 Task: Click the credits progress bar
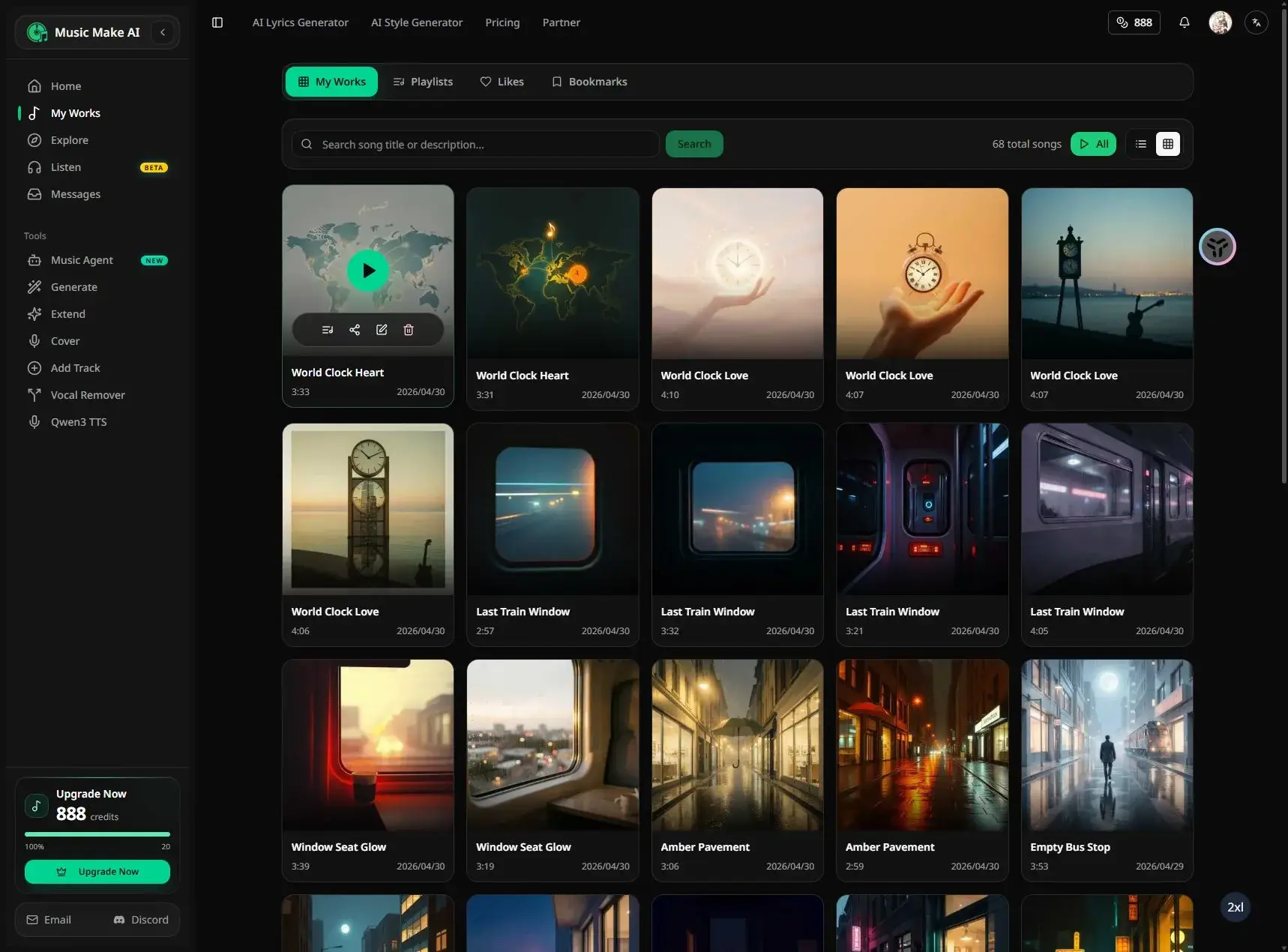(x=97, y=834)
